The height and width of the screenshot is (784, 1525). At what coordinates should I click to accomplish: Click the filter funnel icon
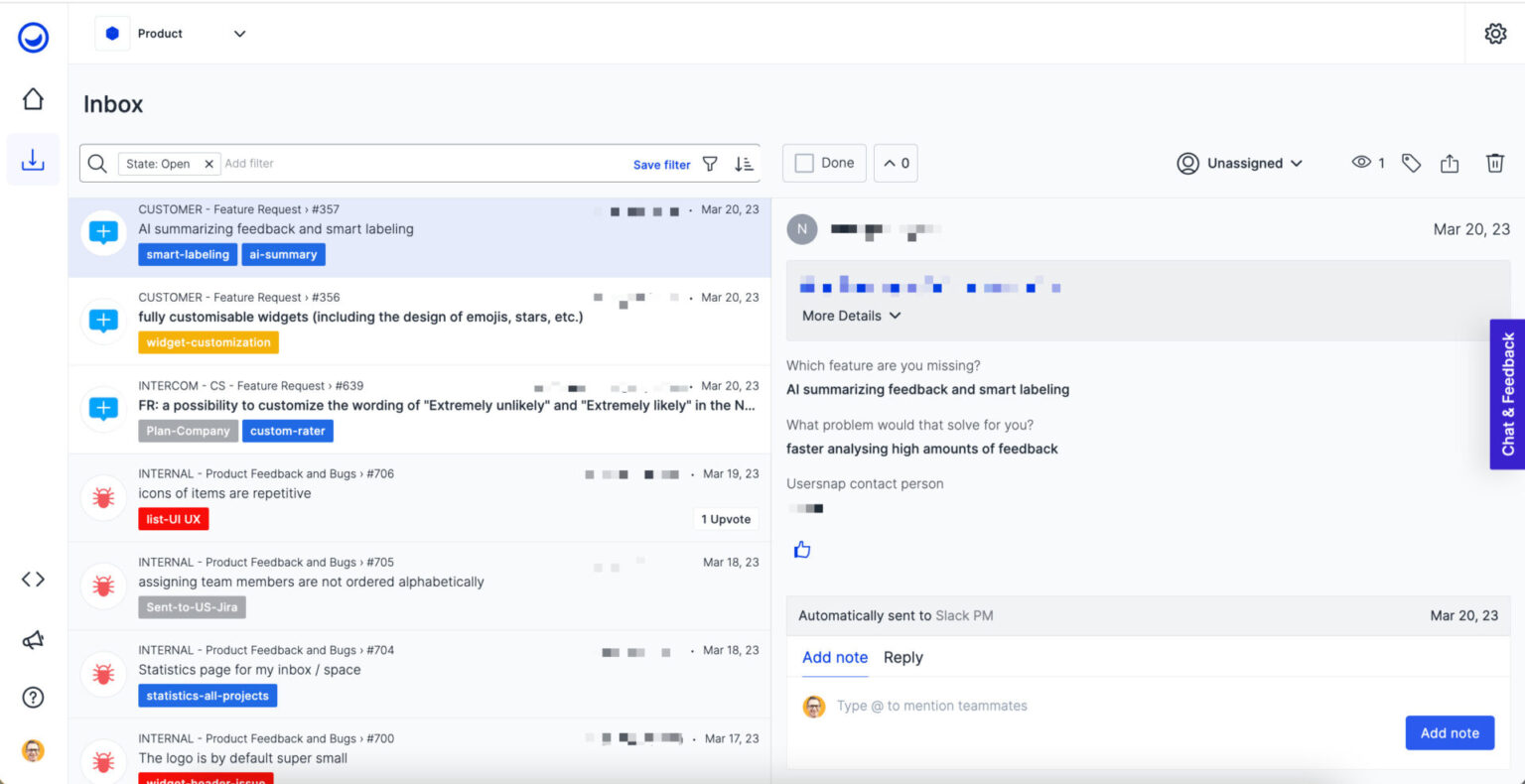(710, 164)
